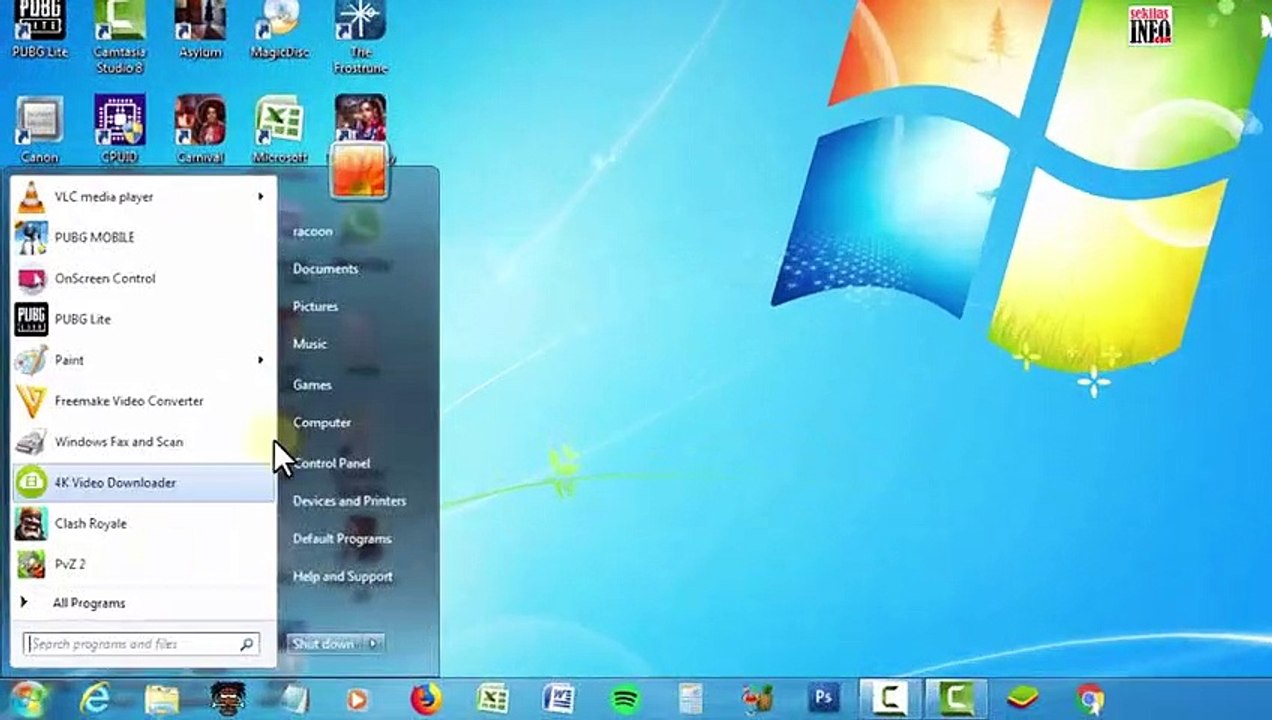Launch 4K Video Downloader

point(143,483)
